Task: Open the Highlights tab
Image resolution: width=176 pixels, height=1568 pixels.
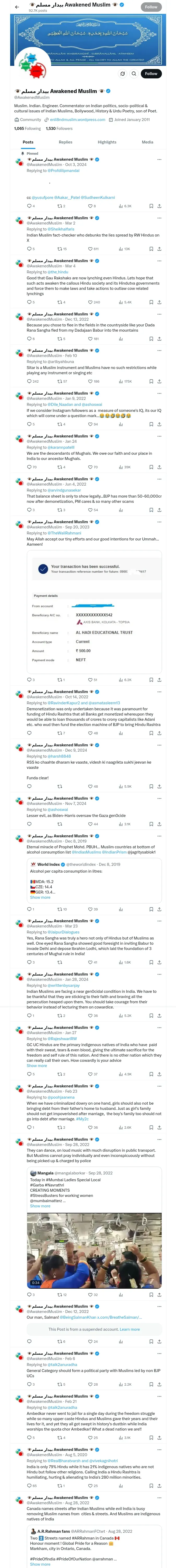Action: [107, 142]
